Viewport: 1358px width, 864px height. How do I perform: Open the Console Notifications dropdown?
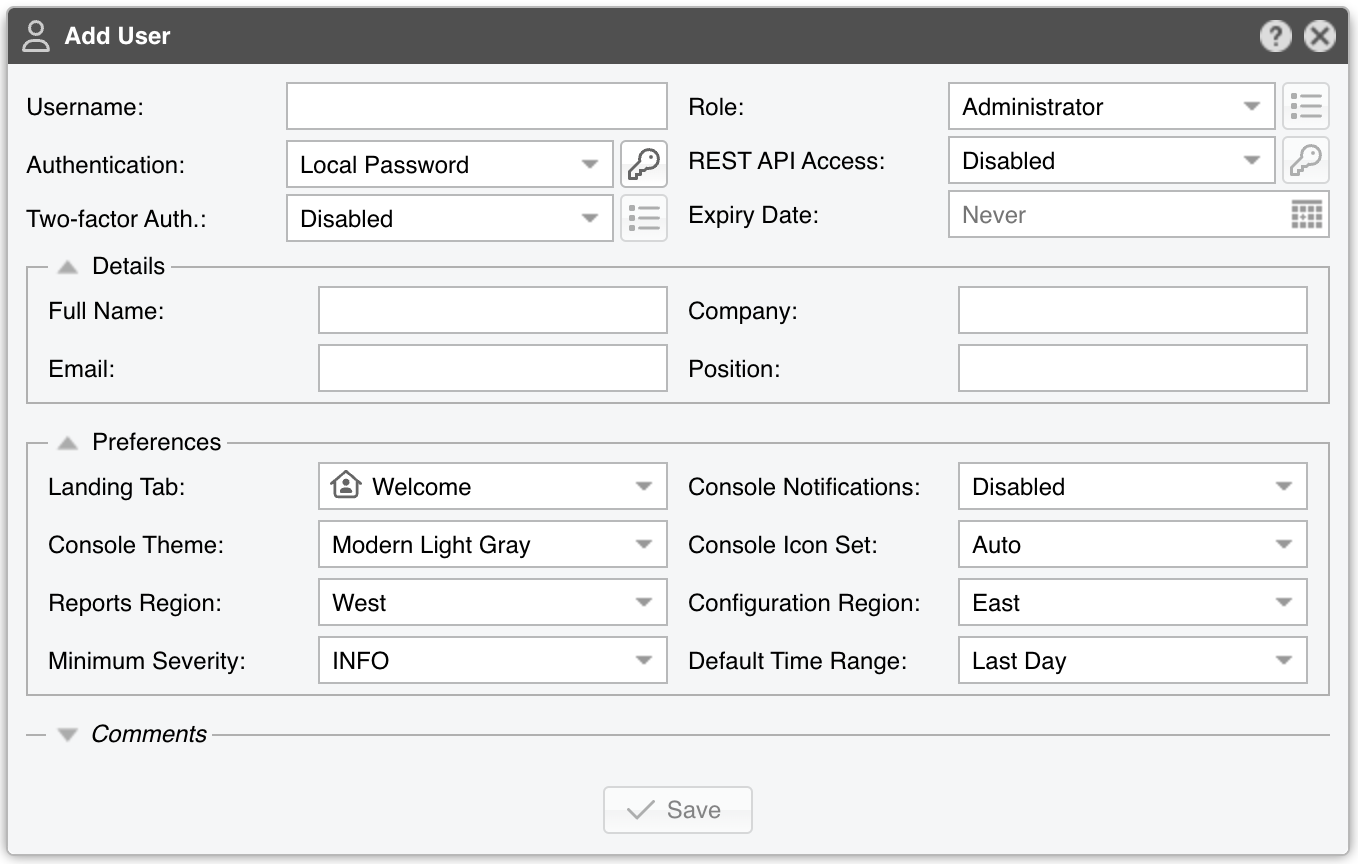coord(1133,487)
